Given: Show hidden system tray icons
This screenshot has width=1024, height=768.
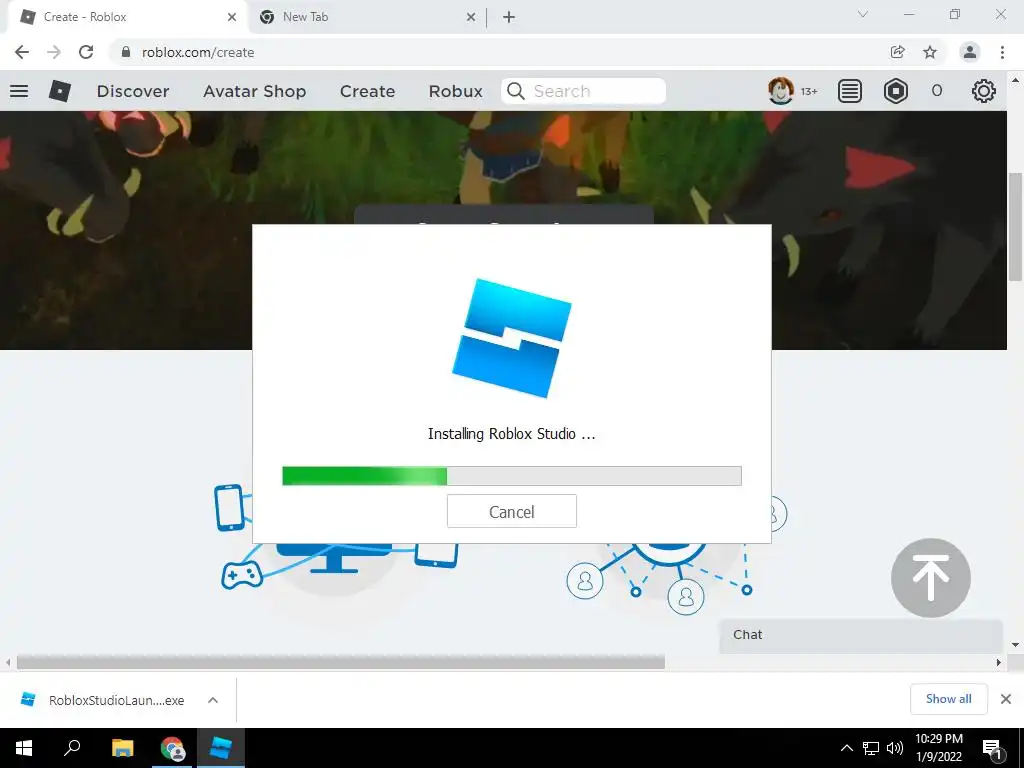Looking at the screenshot, I should point(846,748).
